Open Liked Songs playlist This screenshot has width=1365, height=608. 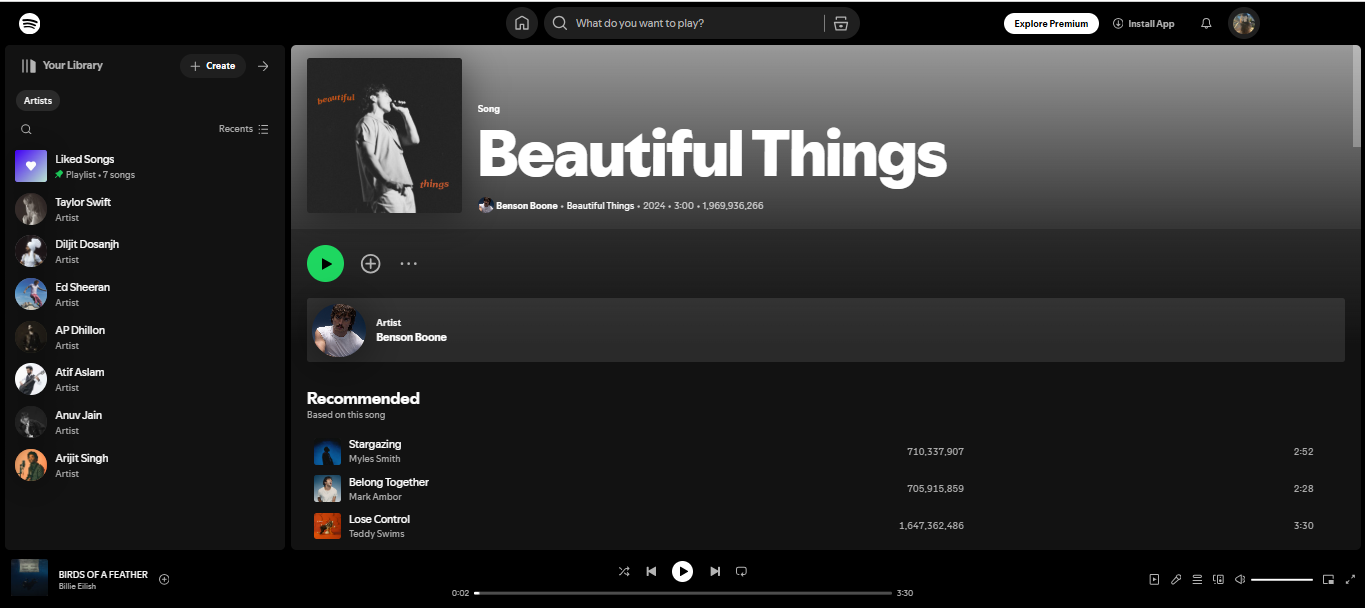click(x=145, y=166)
